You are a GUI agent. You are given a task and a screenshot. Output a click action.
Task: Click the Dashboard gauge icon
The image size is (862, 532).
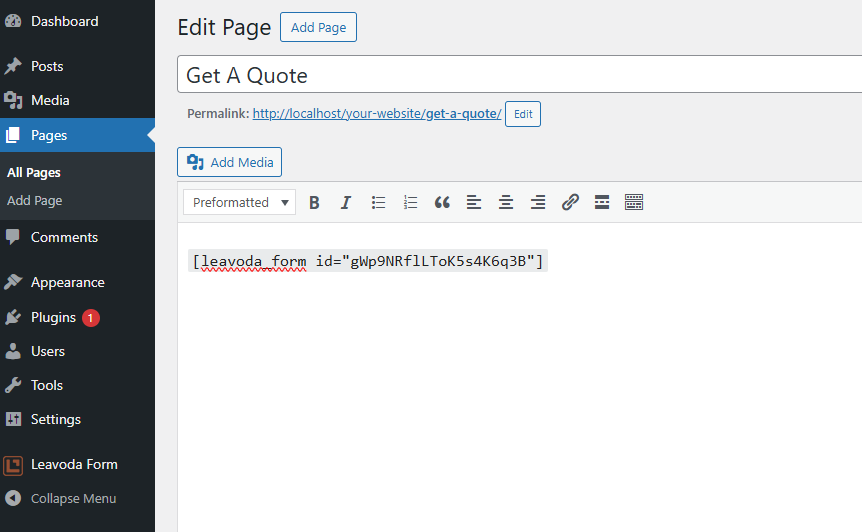[13, 21]
